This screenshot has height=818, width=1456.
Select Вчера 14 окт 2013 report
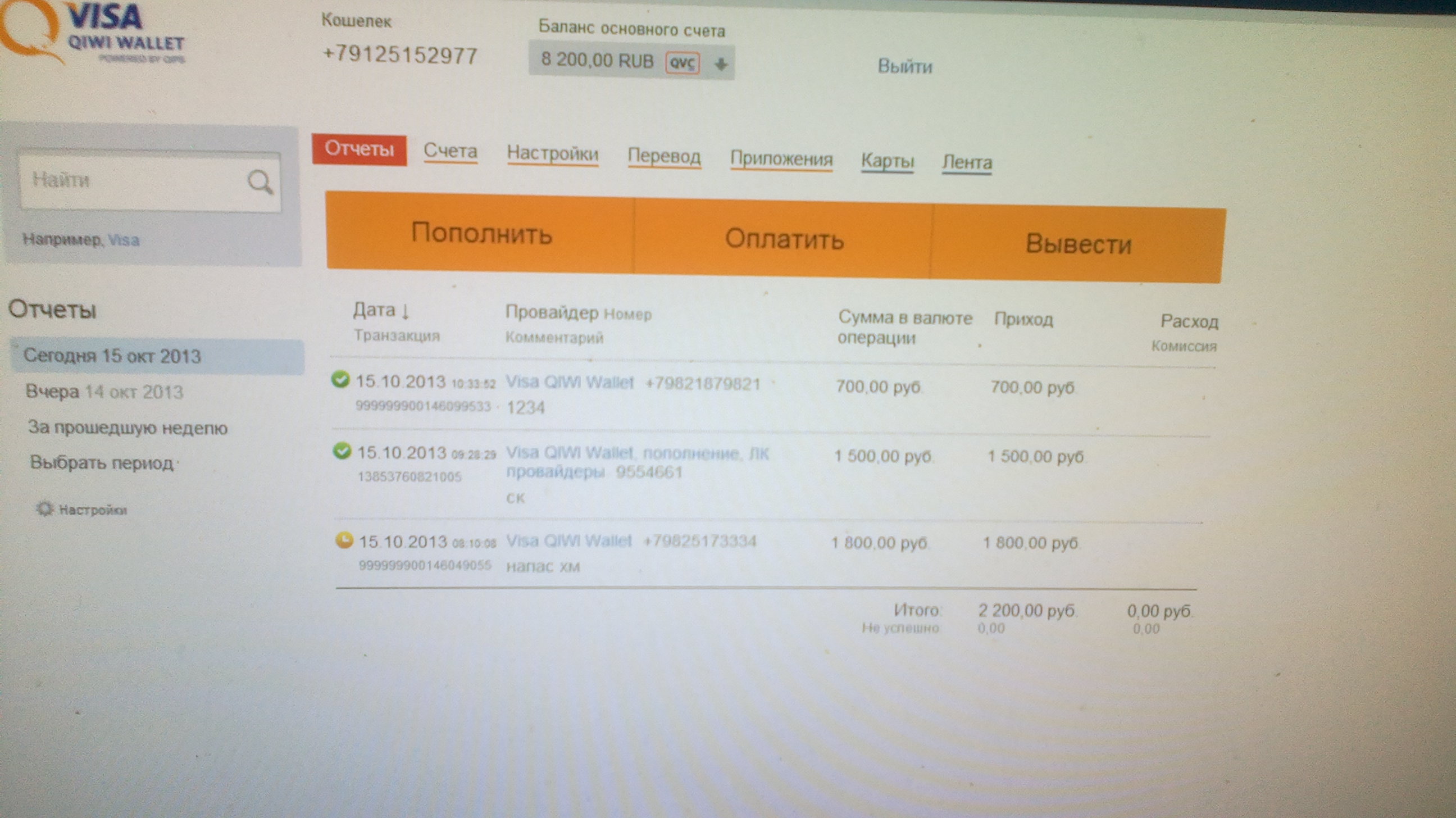pyautogui.click(x=104, y=392)
